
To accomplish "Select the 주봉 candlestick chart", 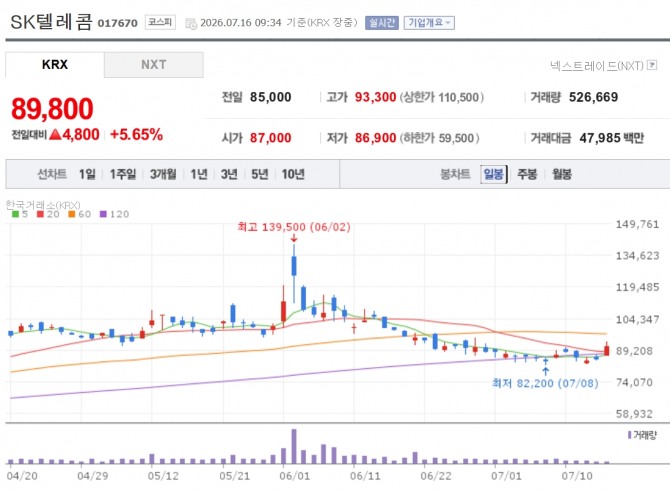I will pyautogui.click(x=527, y=174).
